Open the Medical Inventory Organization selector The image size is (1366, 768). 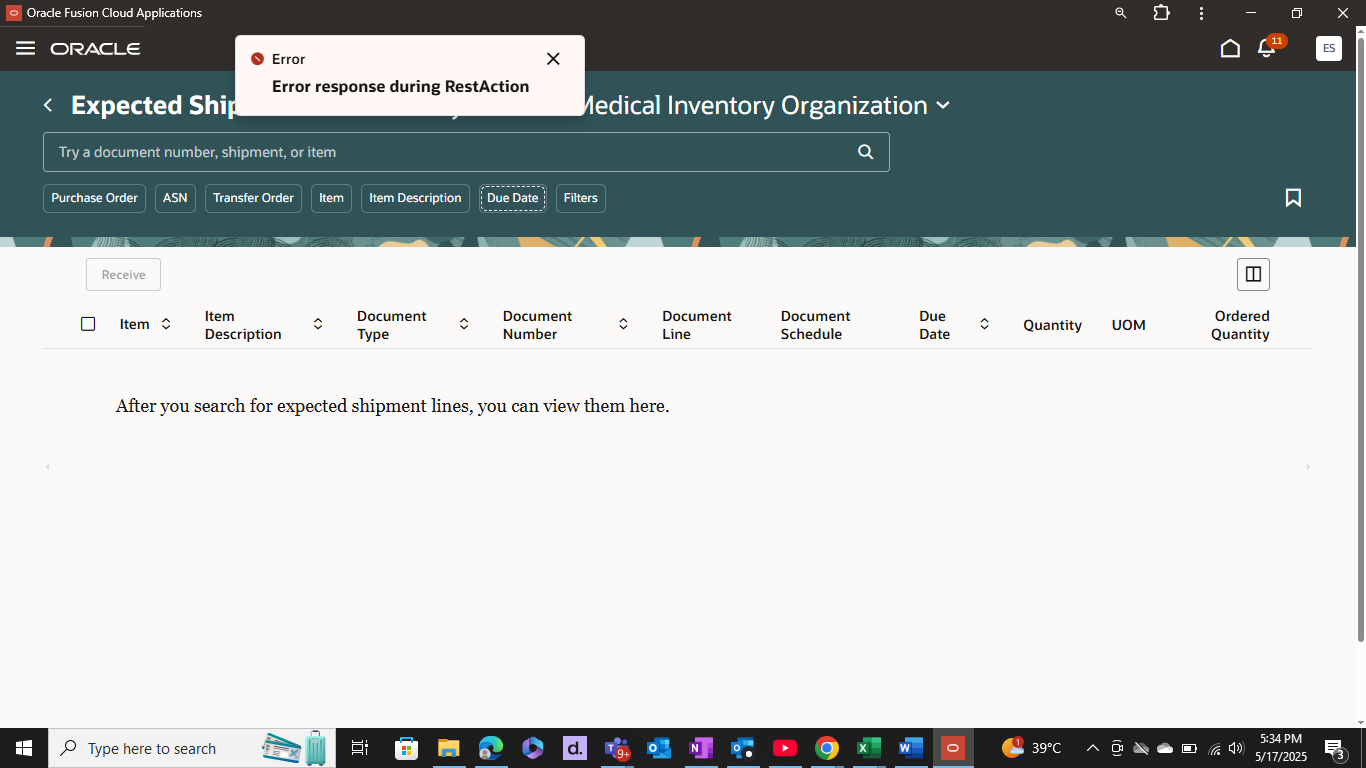(942, 105)
